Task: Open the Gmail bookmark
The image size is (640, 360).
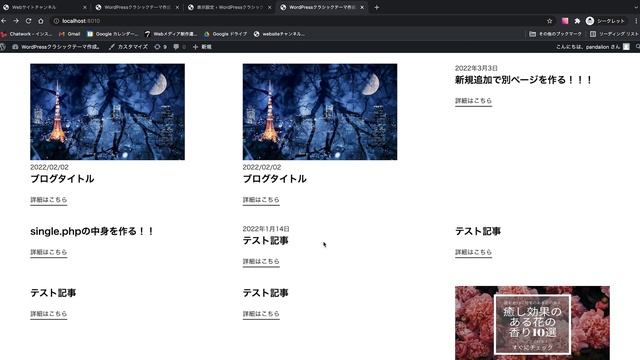Action: pyautogui.click(x=70, y=34)
